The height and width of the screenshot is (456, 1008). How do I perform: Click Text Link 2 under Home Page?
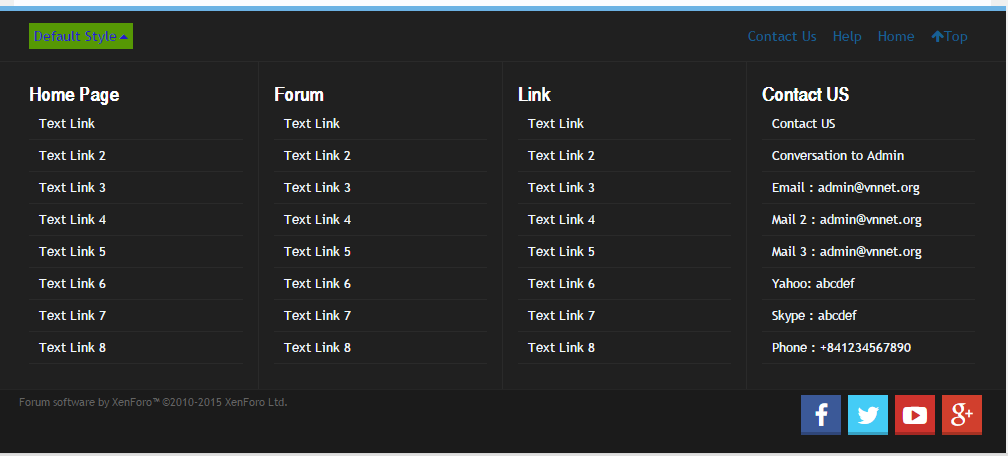coord(72,155)
